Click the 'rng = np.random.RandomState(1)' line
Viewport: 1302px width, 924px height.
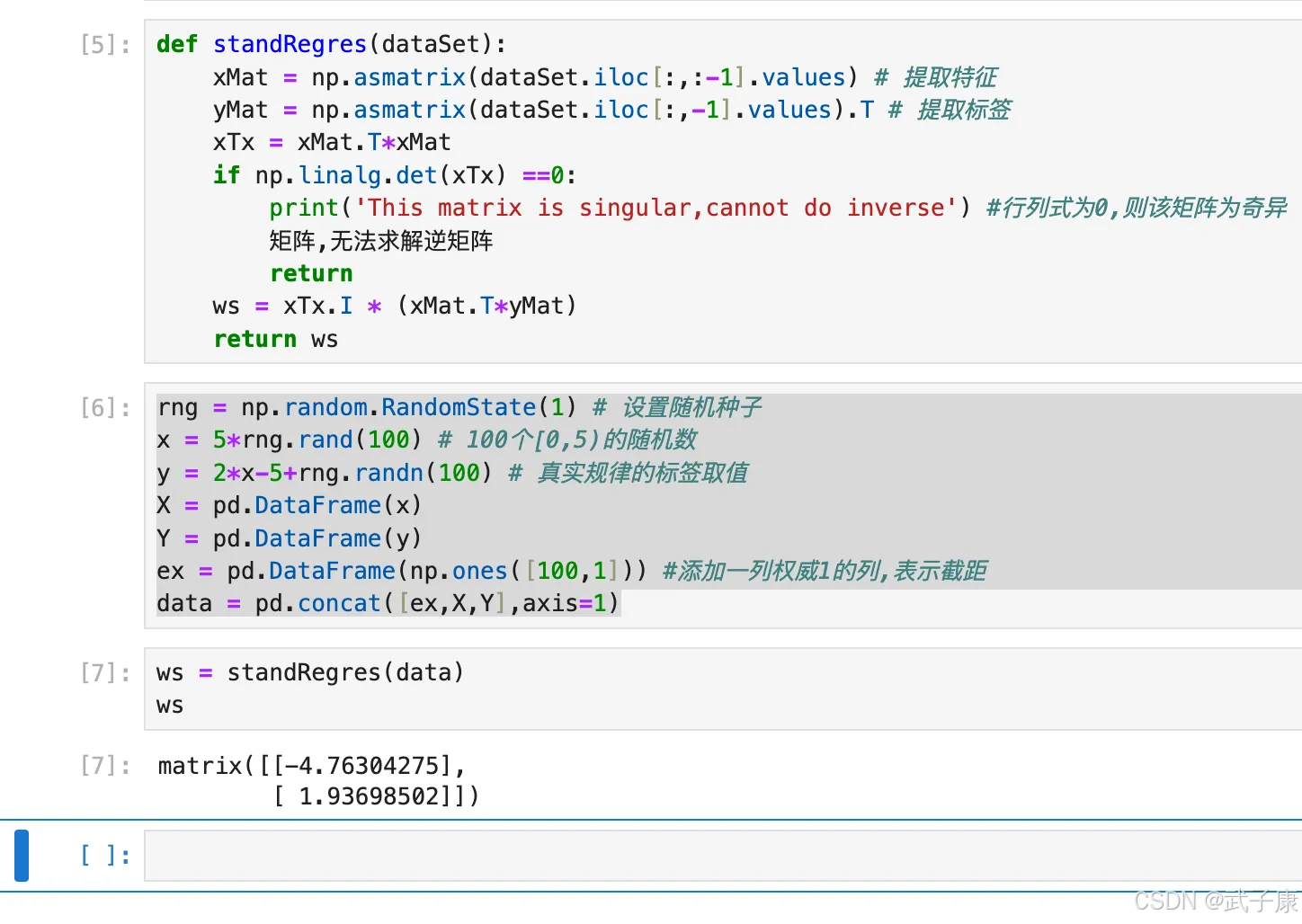point(459,407)
